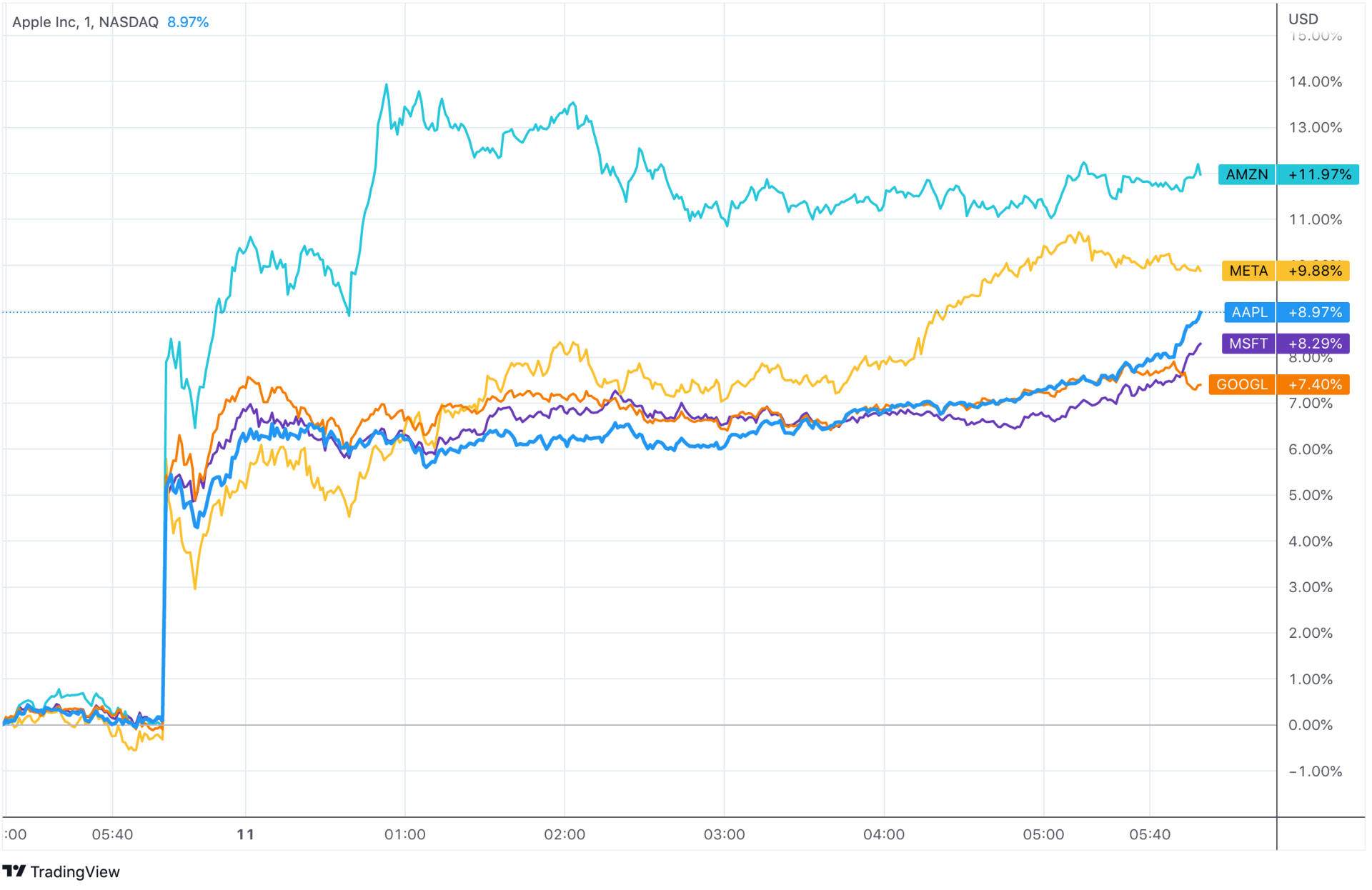Viewport: 1372px width, 890px height.
Task: Click the +11.97% AMZN price tag
Action: click(x=1319, y=174)
